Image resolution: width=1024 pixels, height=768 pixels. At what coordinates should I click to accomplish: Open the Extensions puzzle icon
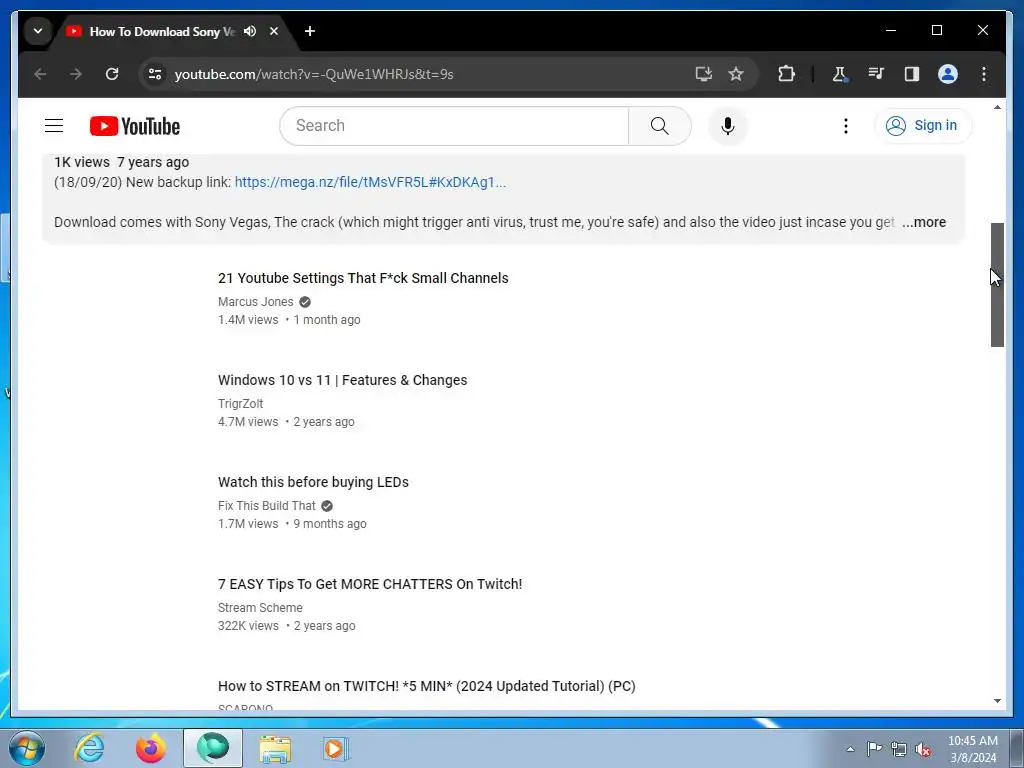(786, 74)
